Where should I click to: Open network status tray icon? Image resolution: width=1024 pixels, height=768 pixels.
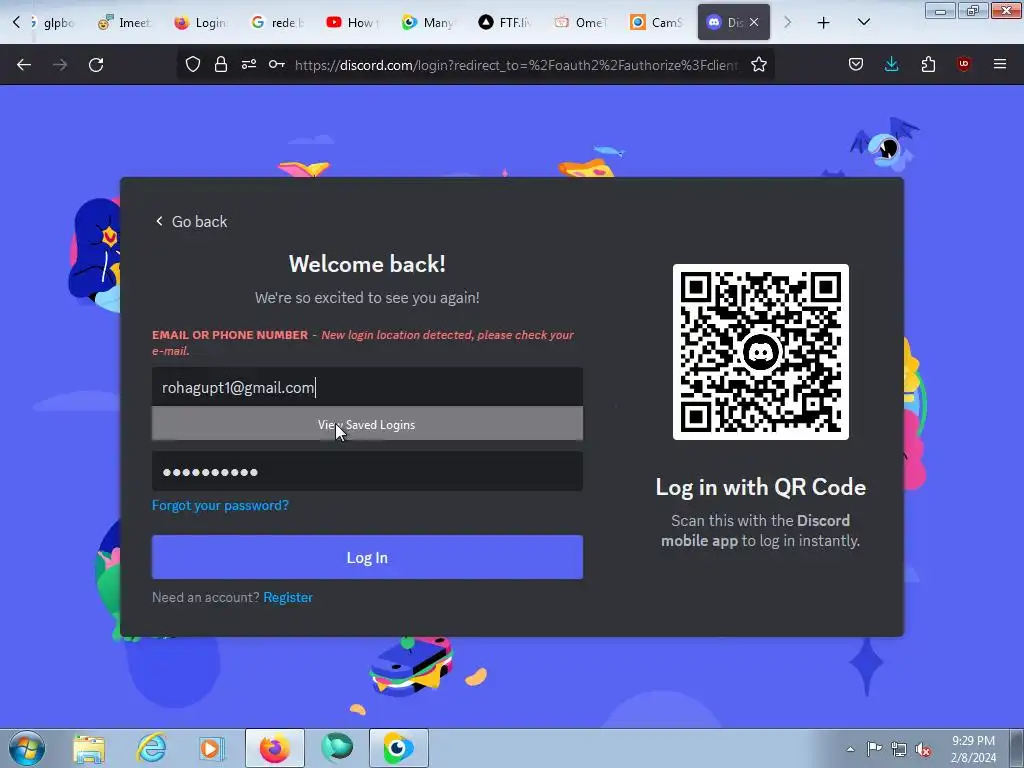[899, 749]
